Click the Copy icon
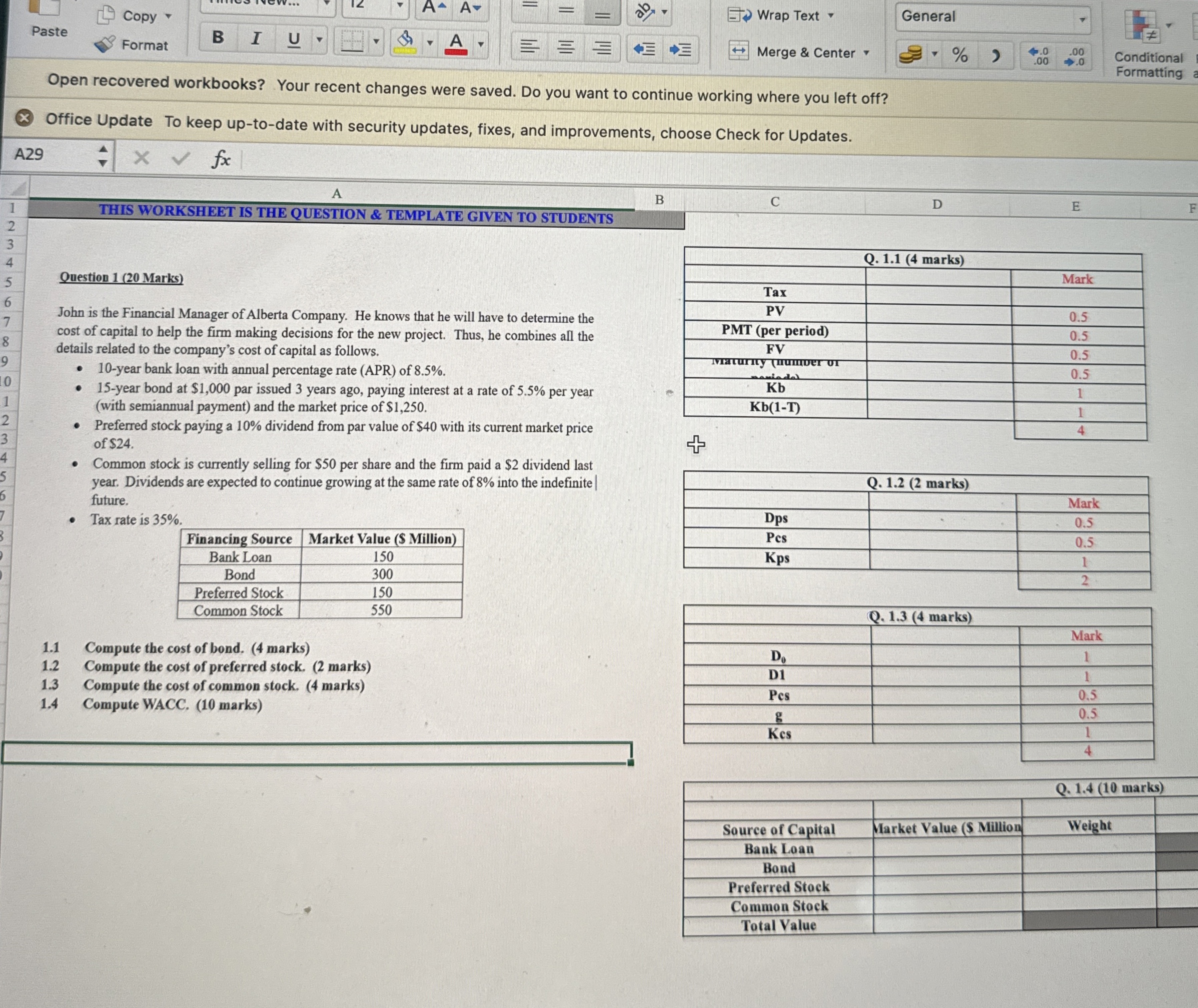Image resolution: width=1198 pixels, height=1008 pixels. pyautogui.click(x=106, y=15)
